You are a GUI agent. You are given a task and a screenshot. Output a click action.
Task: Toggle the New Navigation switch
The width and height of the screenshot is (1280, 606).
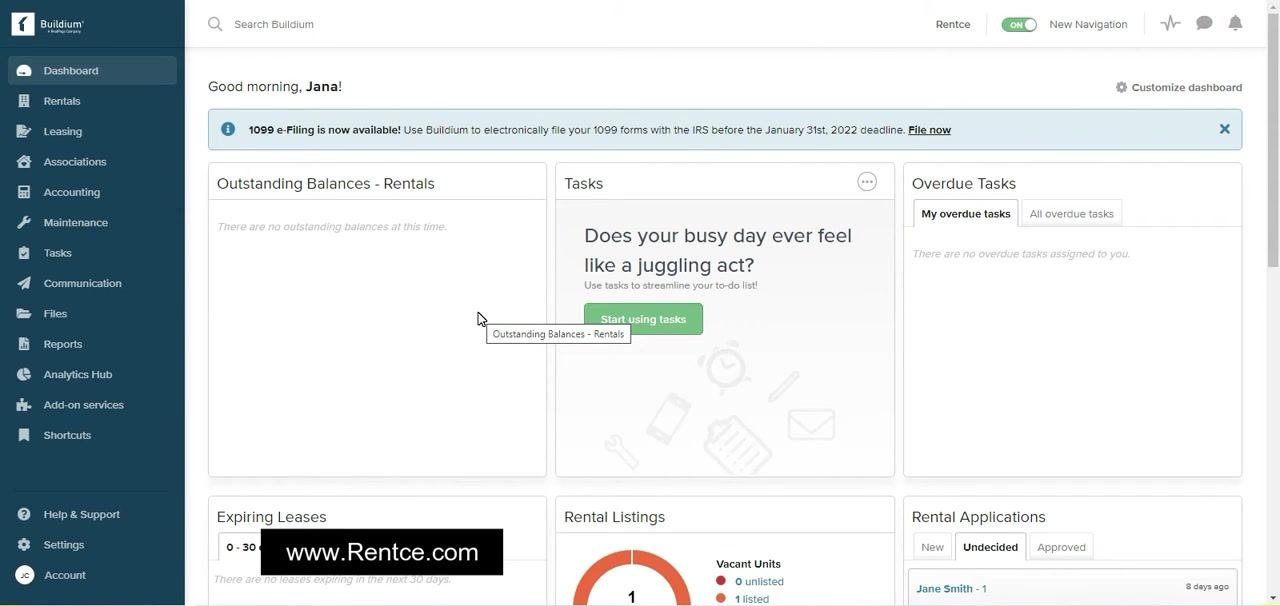coord(1019,24)
